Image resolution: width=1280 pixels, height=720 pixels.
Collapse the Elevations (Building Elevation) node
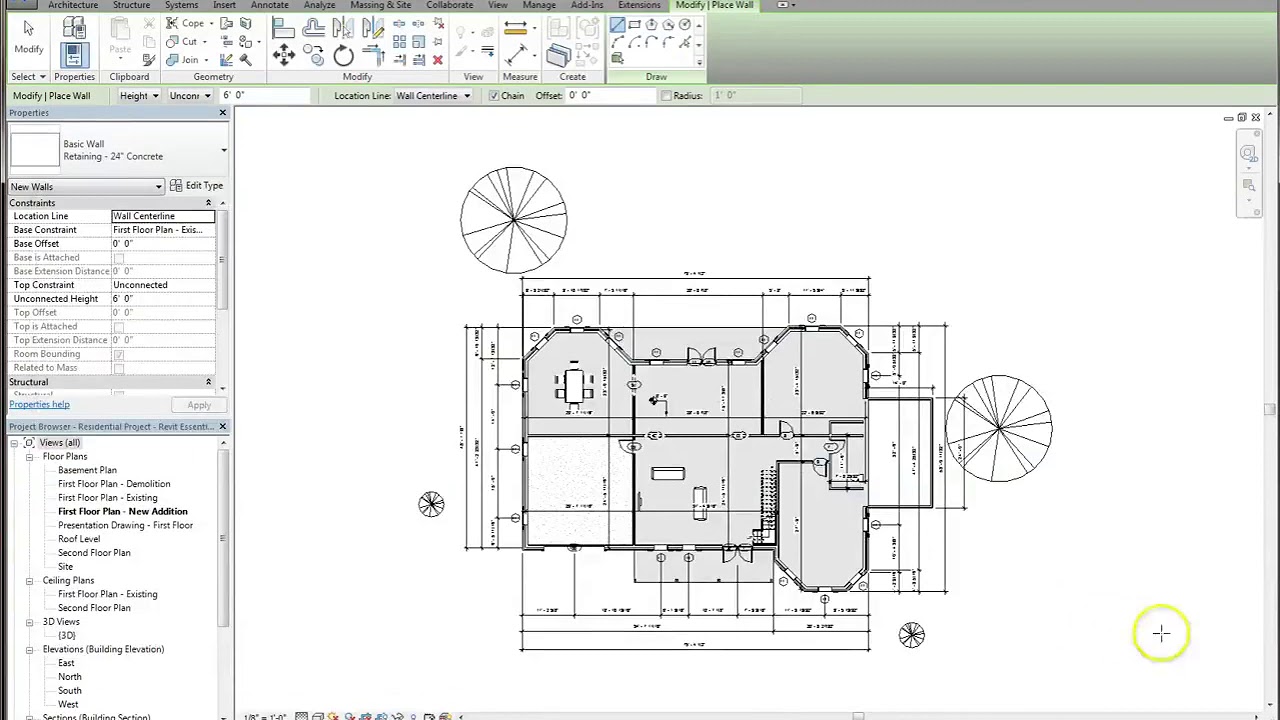(30, 650)
